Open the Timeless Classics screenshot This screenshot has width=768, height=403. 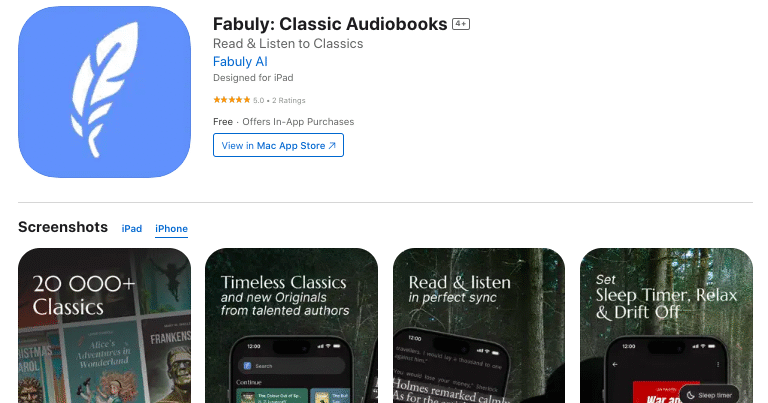[x=291, y=326]
